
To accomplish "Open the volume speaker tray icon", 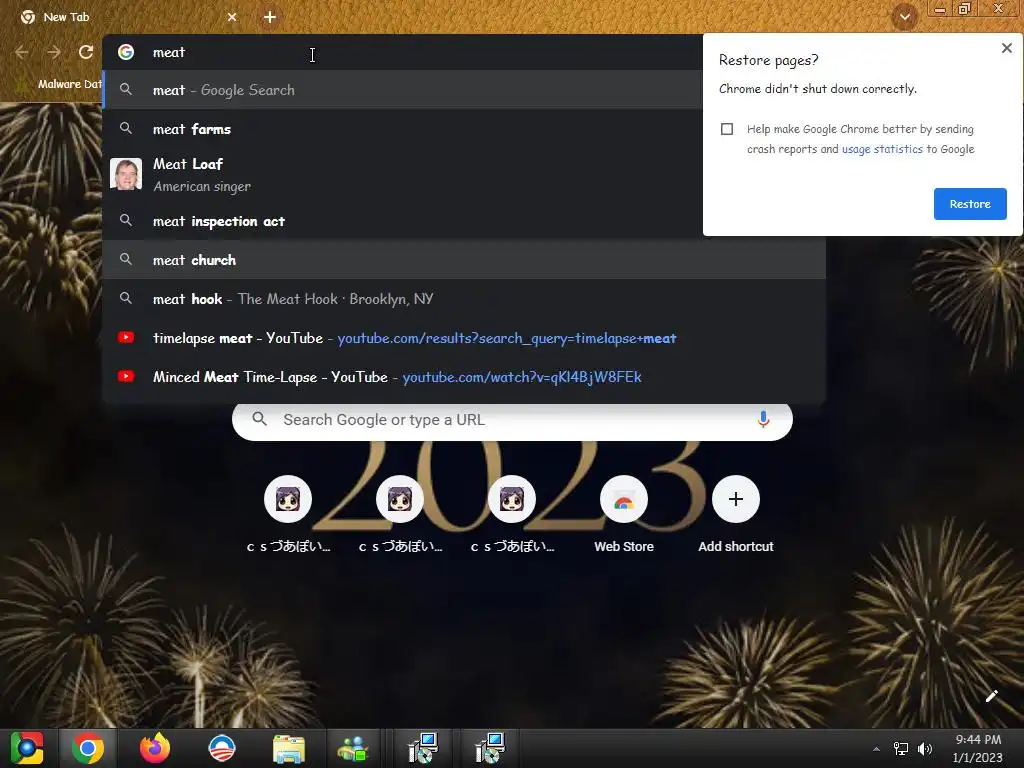I will (x=925, y=749).
